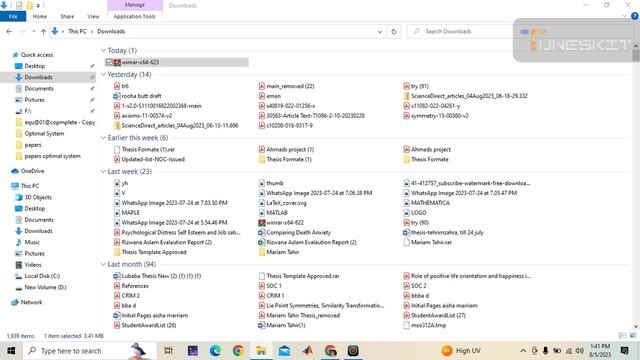Switch to details view layout icon
This screenshot has width=640, height=360.
[622, 336]
